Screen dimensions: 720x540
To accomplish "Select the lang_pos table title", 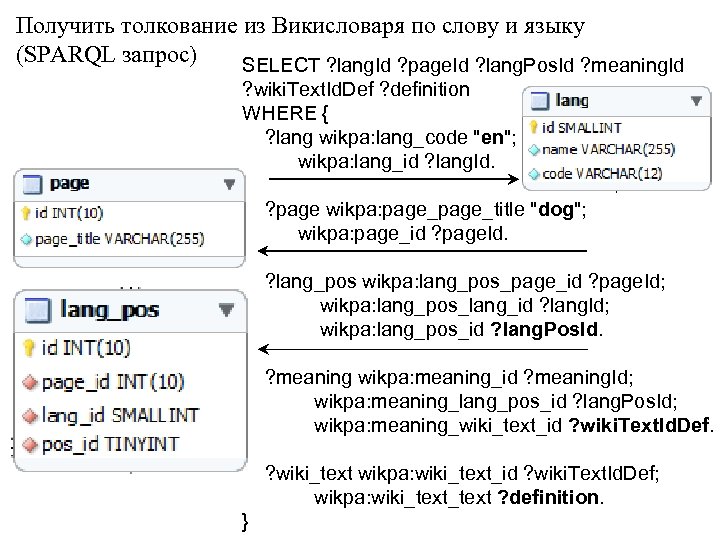I will [x=110, y=310].
